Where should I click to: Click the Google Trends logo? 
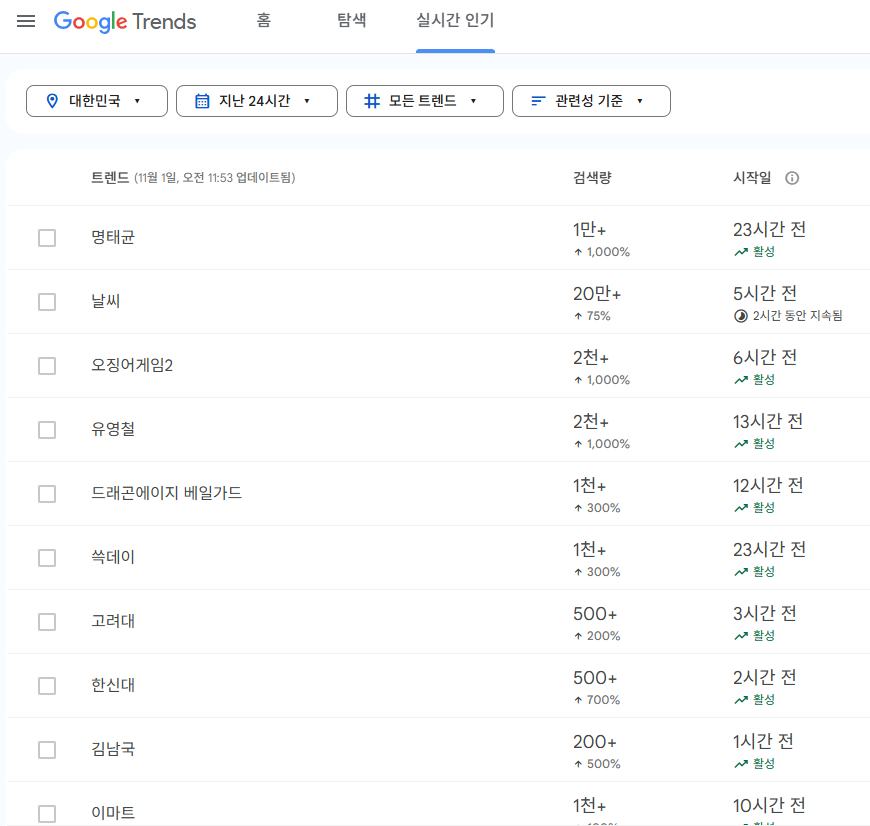[125, 22]
